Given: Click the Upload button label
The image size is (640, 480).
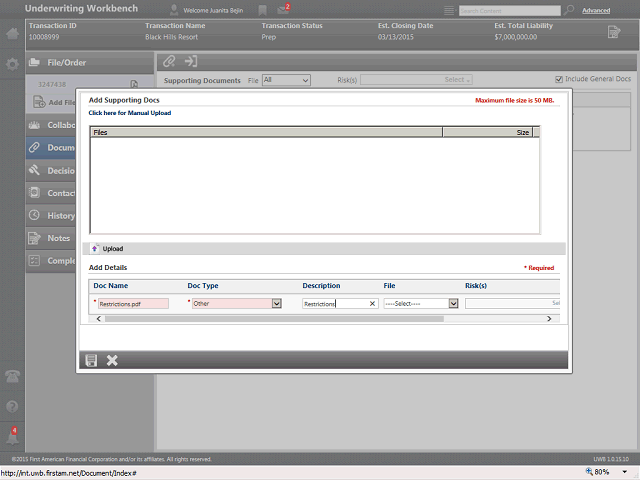Looking at the screenshot, I should pyautogui.click(x=113, y=249).
